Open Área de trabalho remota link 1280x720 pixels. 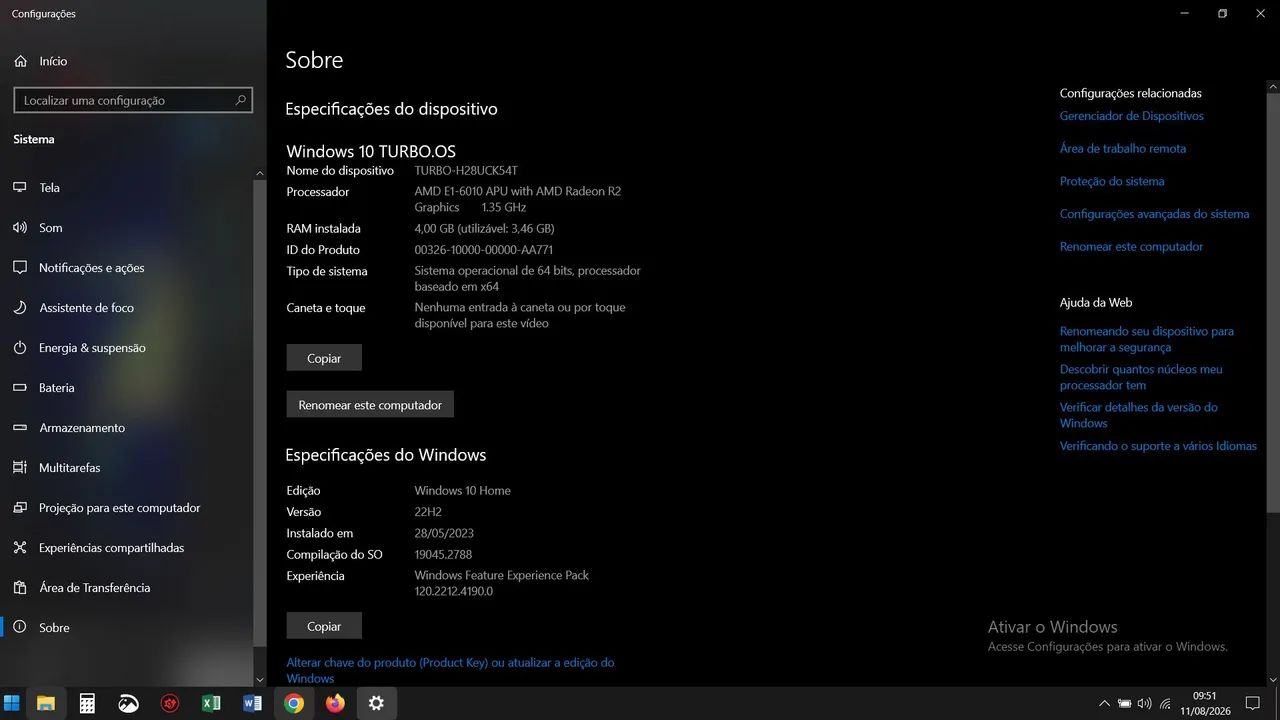click(x=1122, y=148)
